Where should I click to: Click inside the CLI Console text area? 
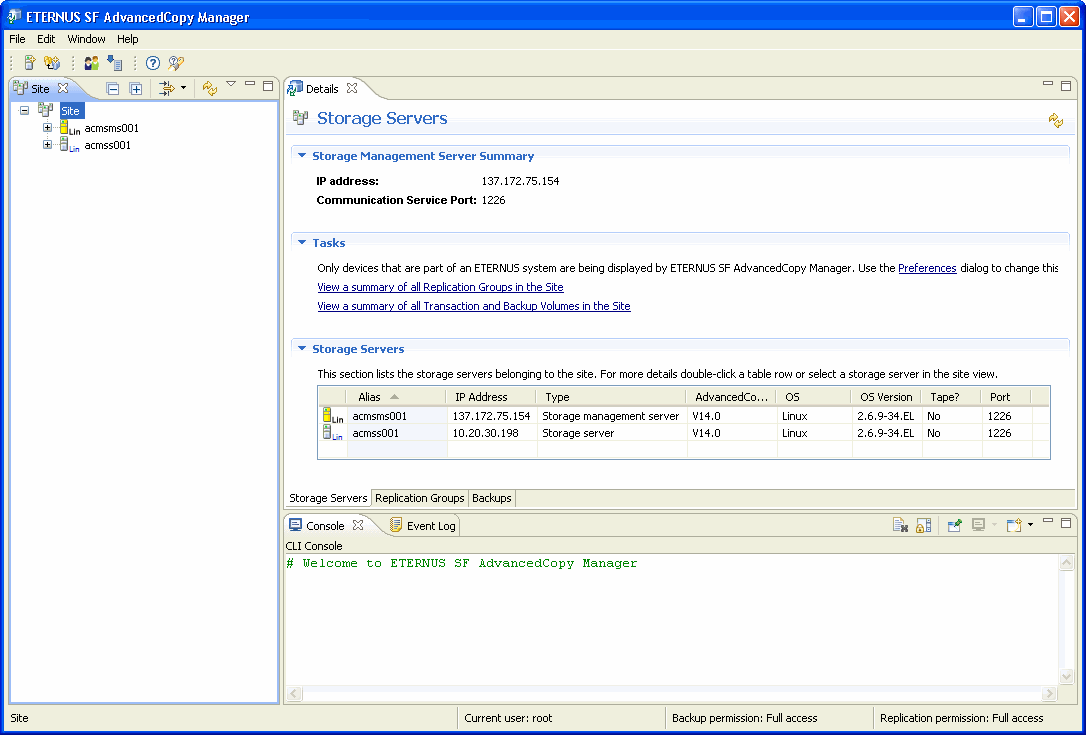[x=671, y=619]
